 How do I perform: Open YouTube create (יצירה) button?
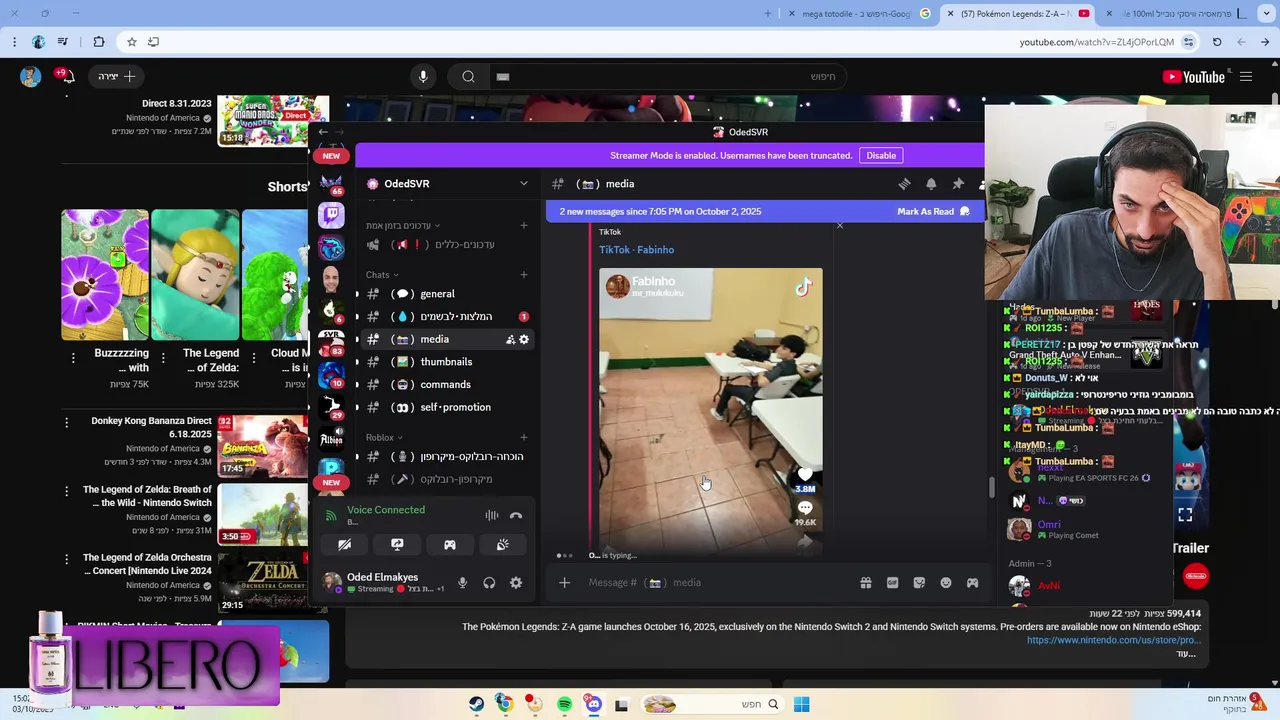(x=116, y=77)
